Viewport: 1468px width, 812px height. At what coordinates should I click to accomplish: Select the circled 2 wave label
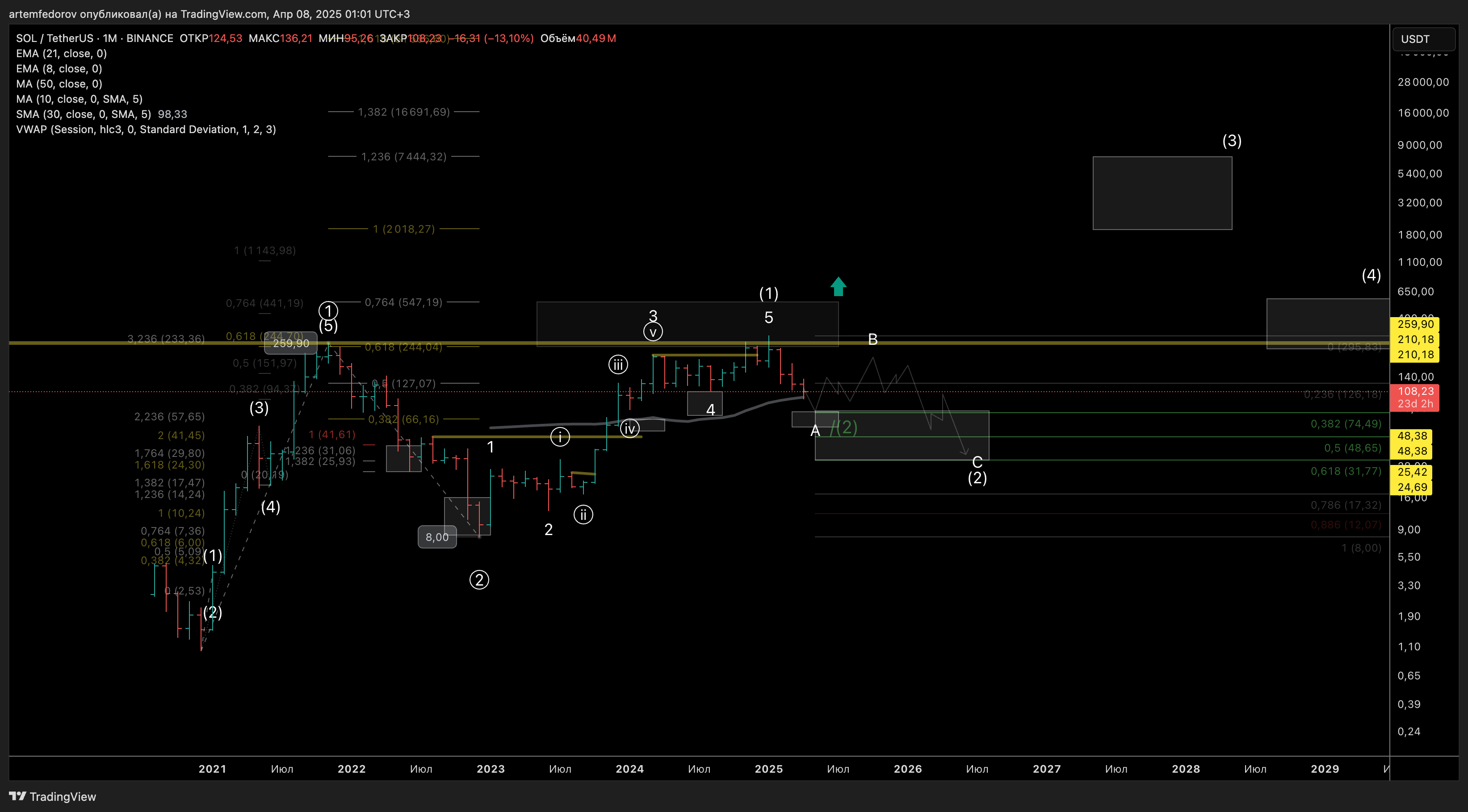[x=479, y=580]
